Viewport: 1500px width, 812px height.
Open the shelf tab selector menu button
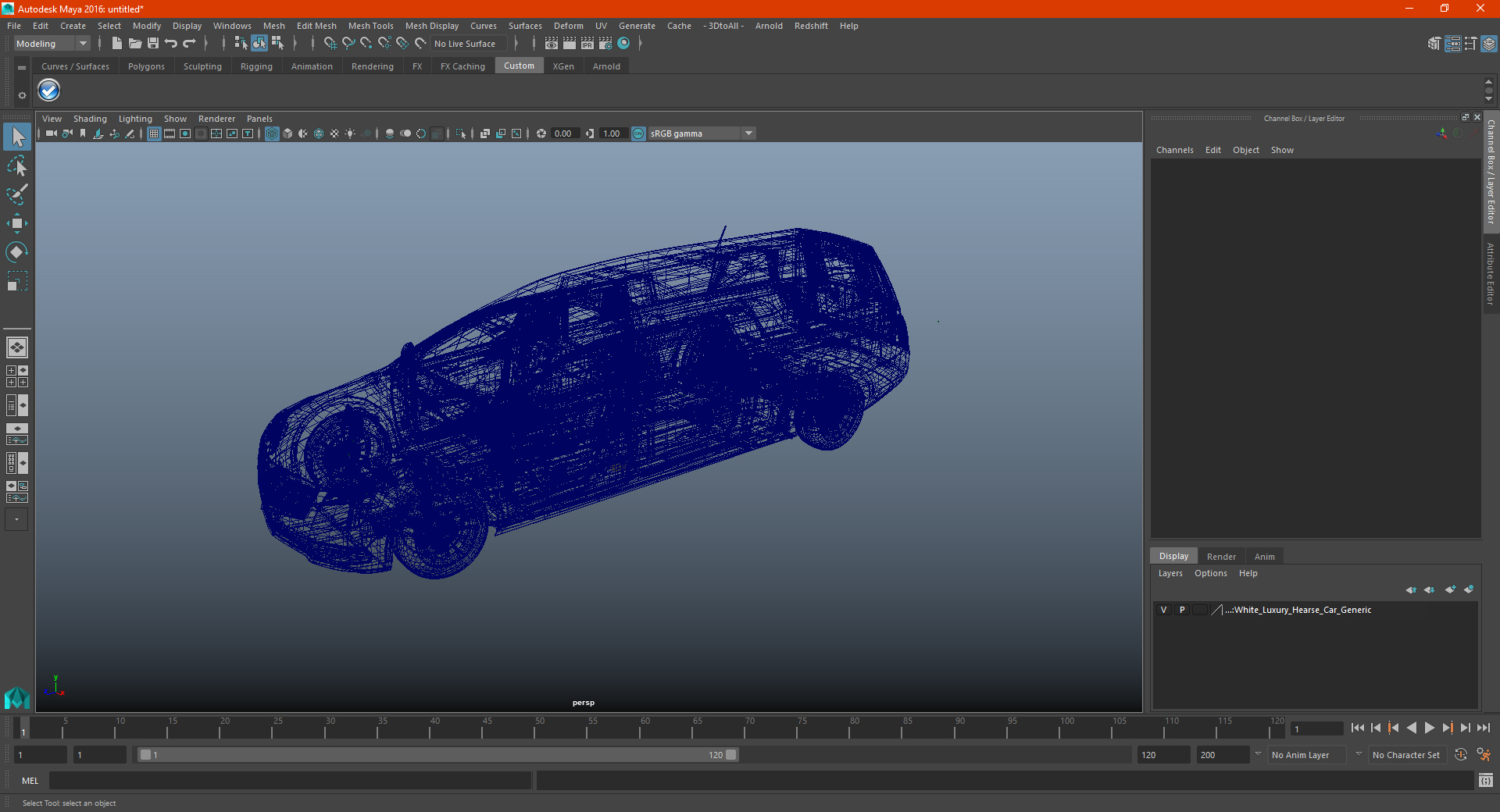point(22,68)
